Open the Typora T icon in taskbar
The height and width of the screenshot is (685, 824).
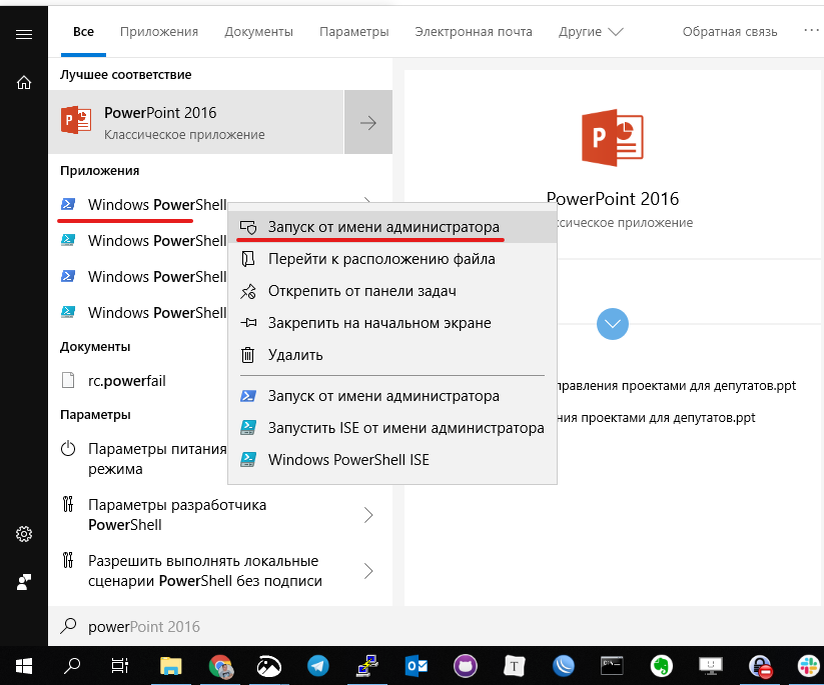[514, 666]
